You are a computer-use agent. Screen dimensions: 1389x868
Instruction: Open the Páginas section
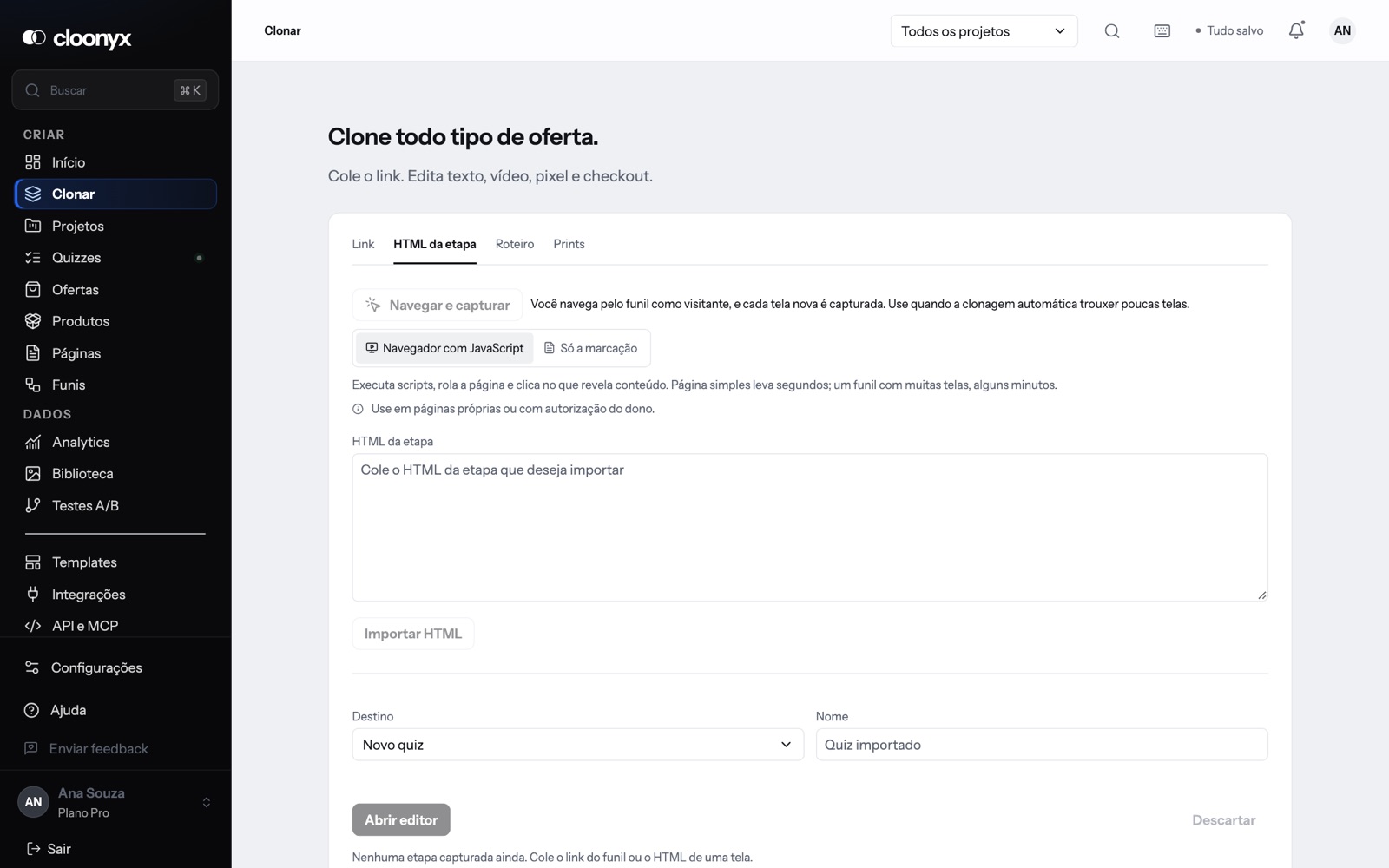click(x=115, y=353)
